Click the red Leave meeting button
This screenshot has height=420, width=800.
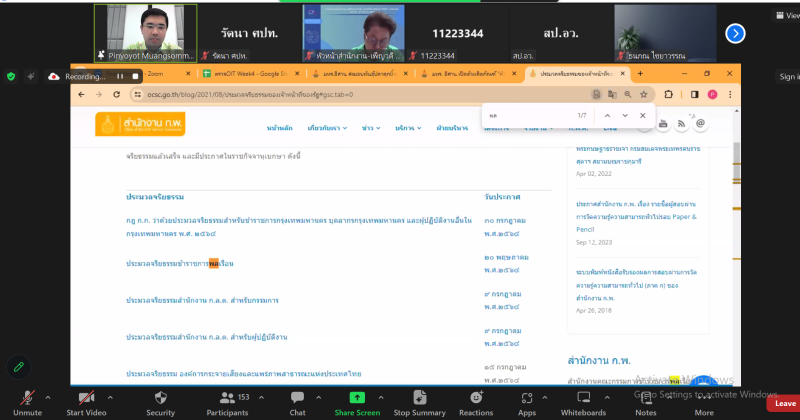785,403
